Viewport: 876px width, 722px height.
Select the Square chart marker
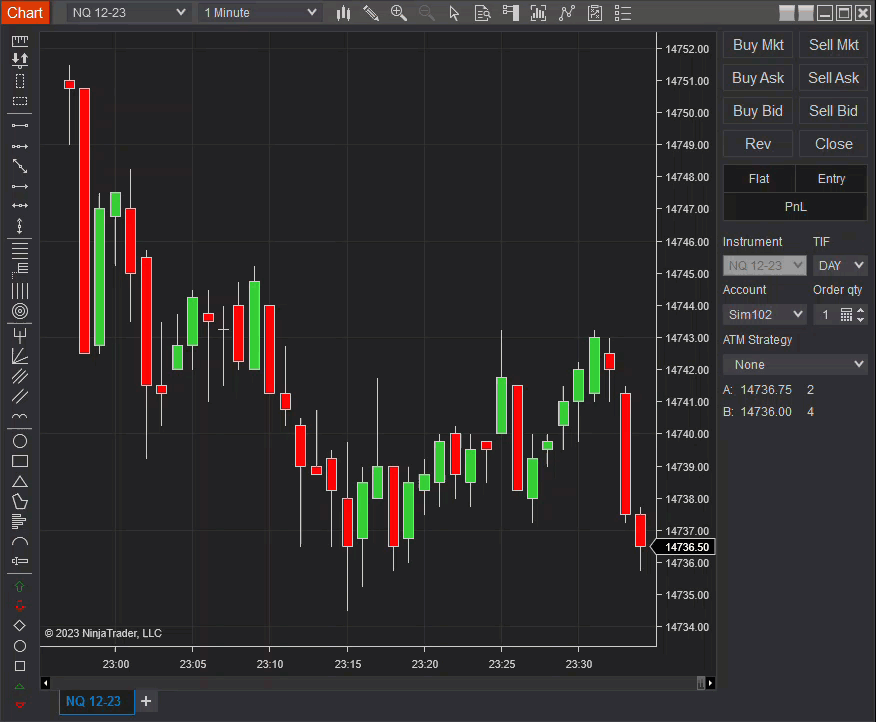[20, 666]
